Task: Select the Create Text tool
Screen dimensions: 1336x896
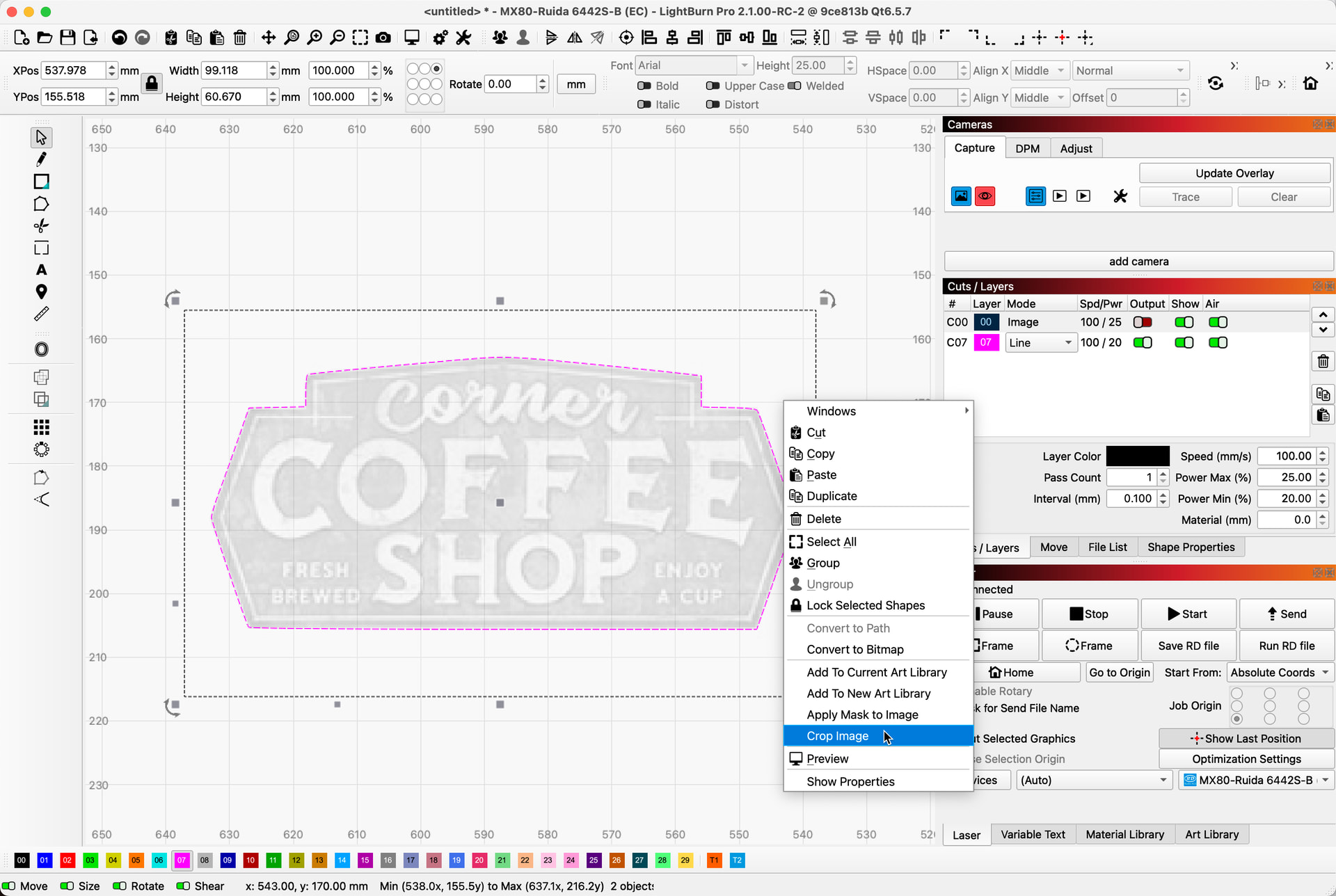Action: tap(41, 270)
